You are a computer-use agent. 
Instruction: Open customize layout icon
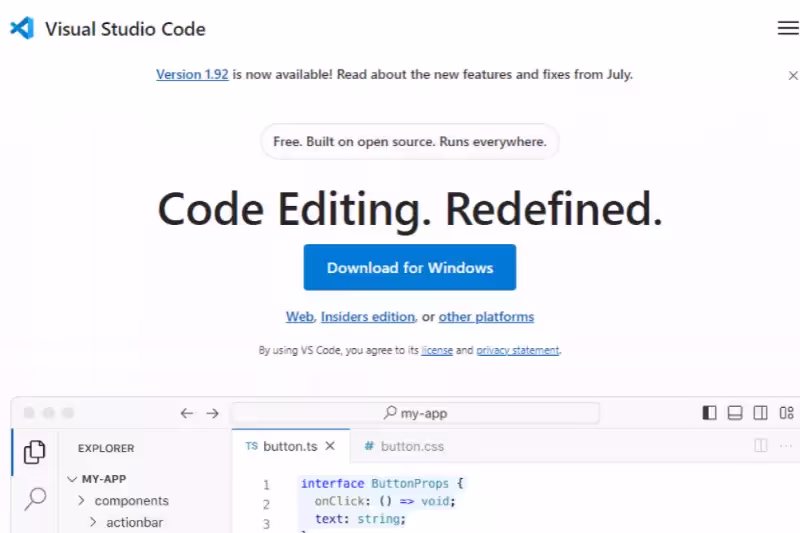tap(786, 413)
